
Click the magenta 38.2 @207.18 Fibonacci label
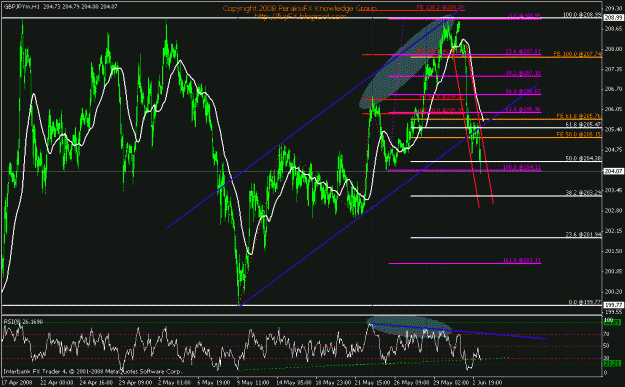tap(523, 73)
